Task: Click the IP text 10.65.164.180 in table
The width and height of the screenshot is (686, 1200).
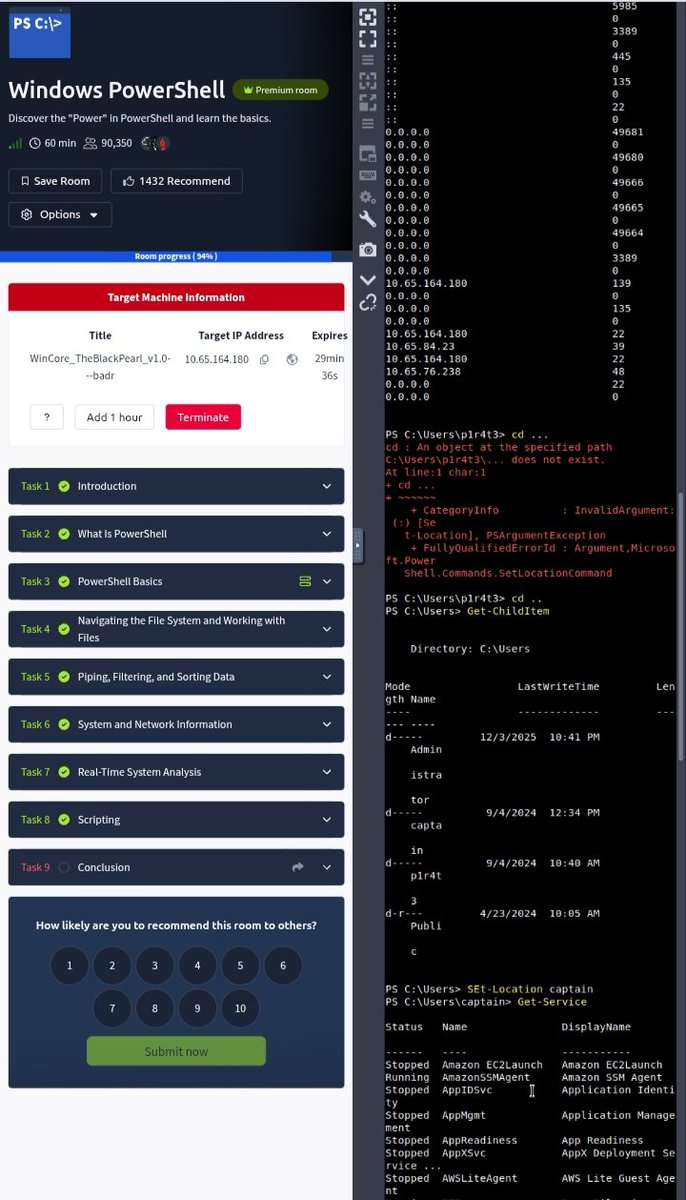Action: tap(216, 359)
